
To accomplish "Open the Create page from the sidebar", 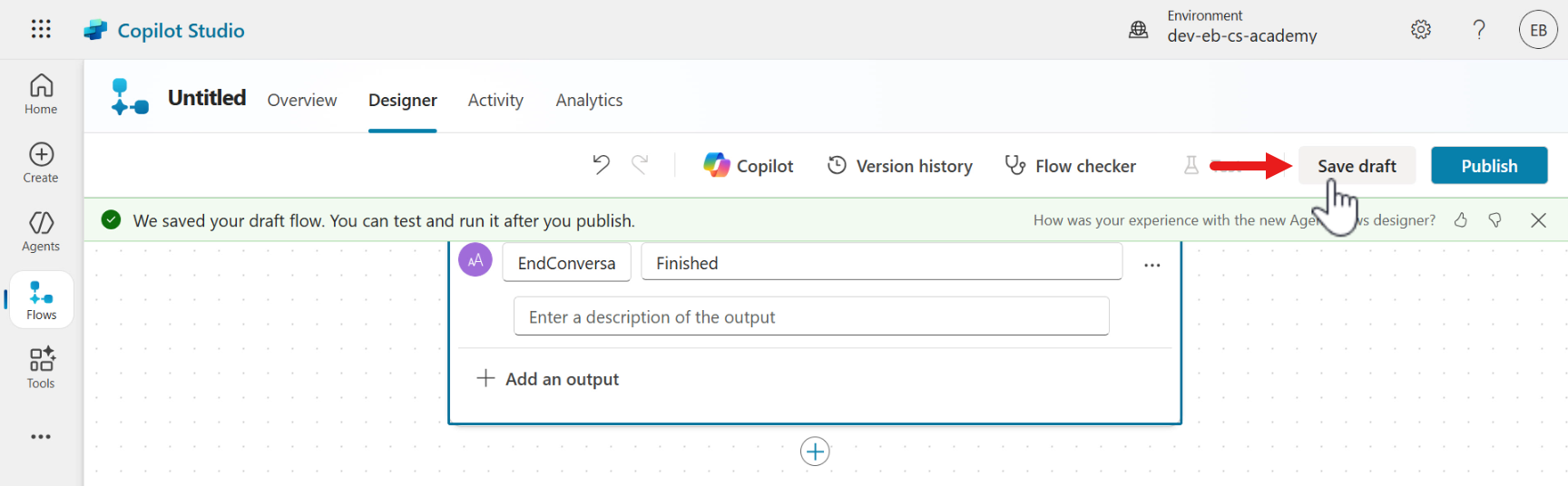I will tap(41, 163).
